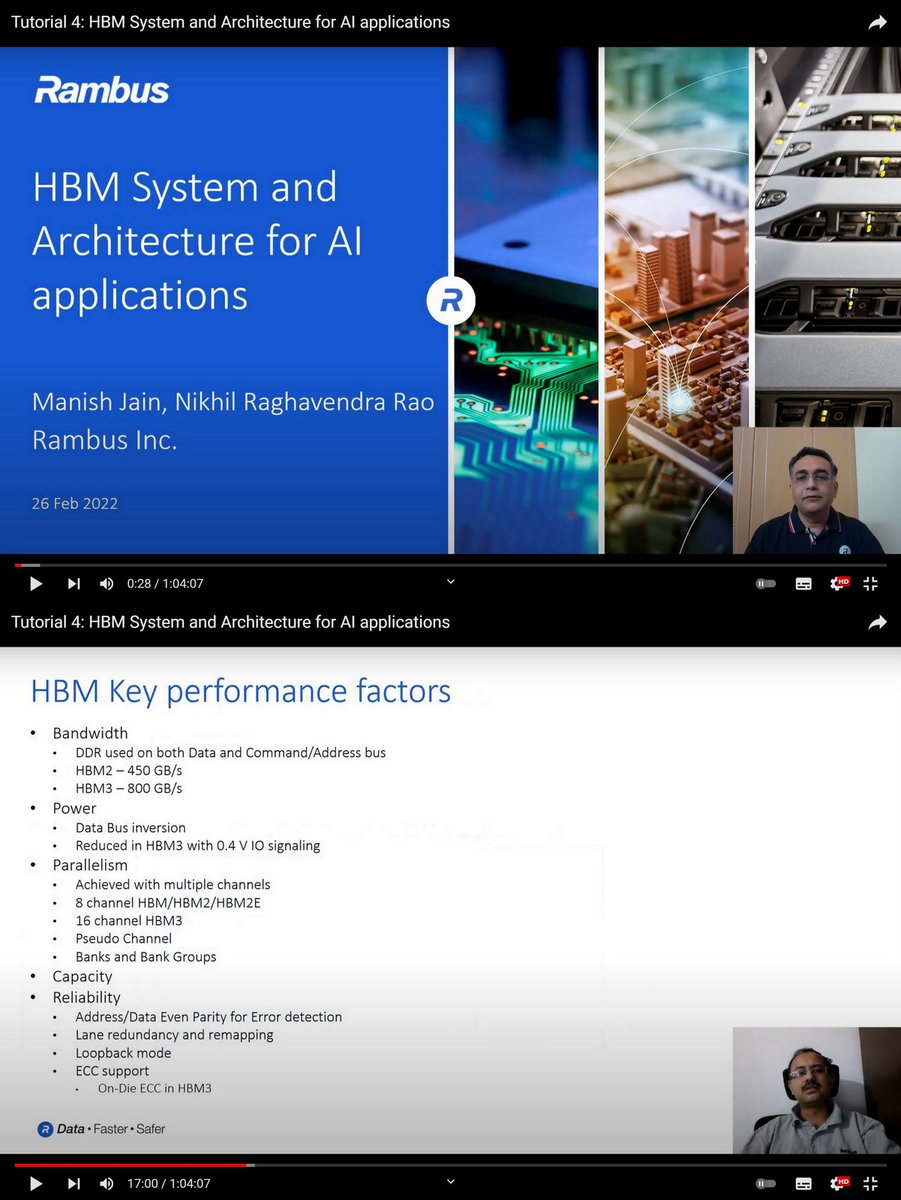
Task: Click the 'Rambus Inc.' text on slide
Action: [105, 440]
